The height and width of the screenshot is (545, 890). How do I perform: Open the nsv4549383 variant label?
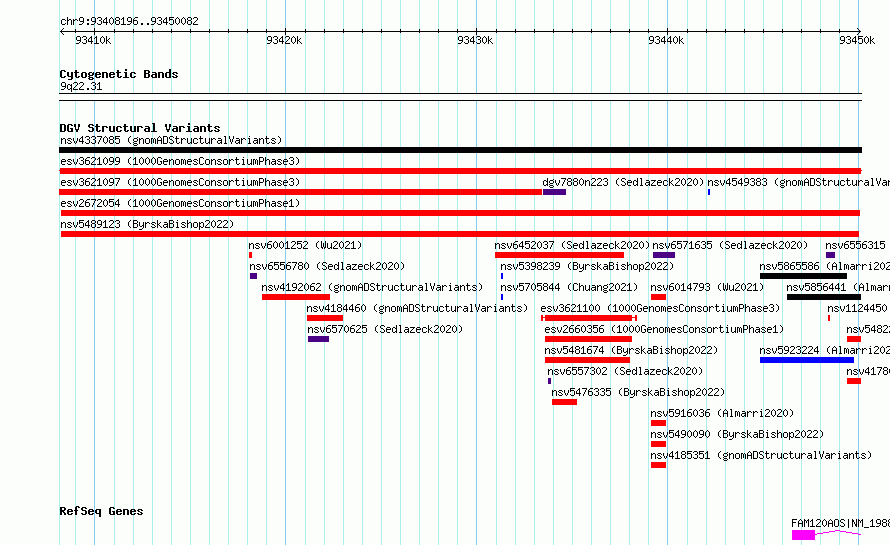pos(798,182)
